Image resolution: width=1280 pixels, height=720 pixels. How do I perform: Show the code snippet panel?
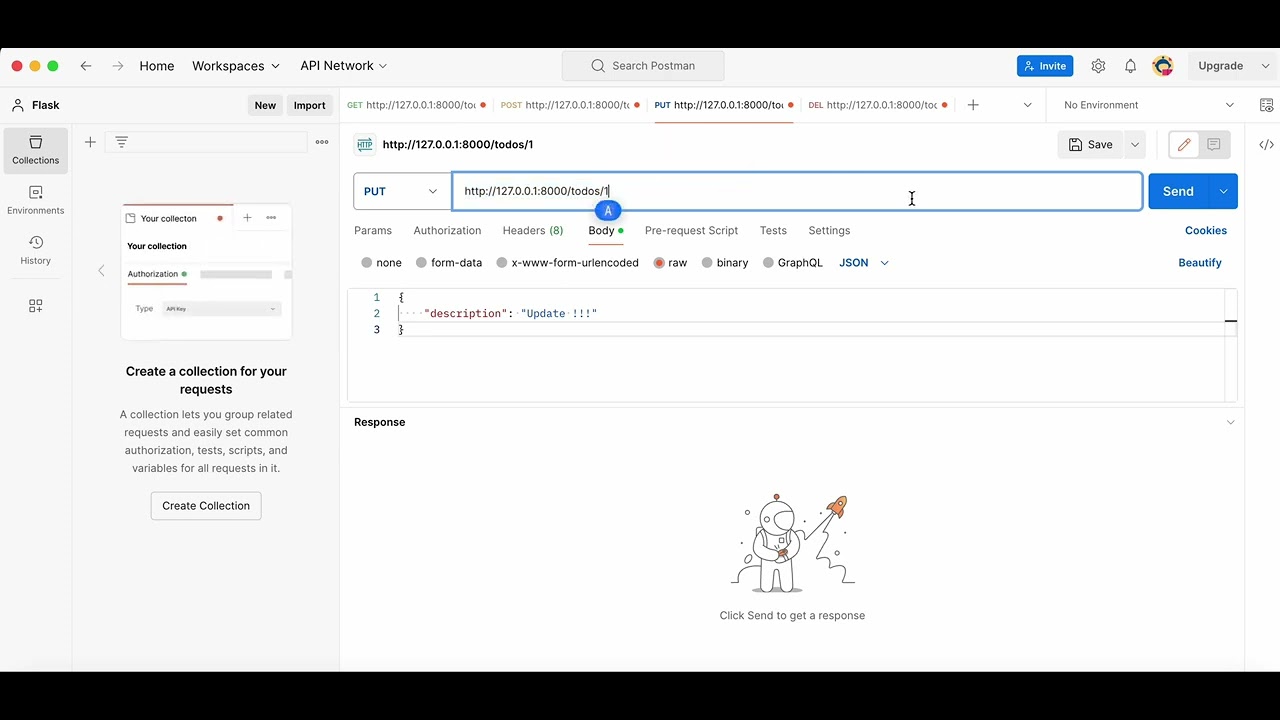point(1266,144)
